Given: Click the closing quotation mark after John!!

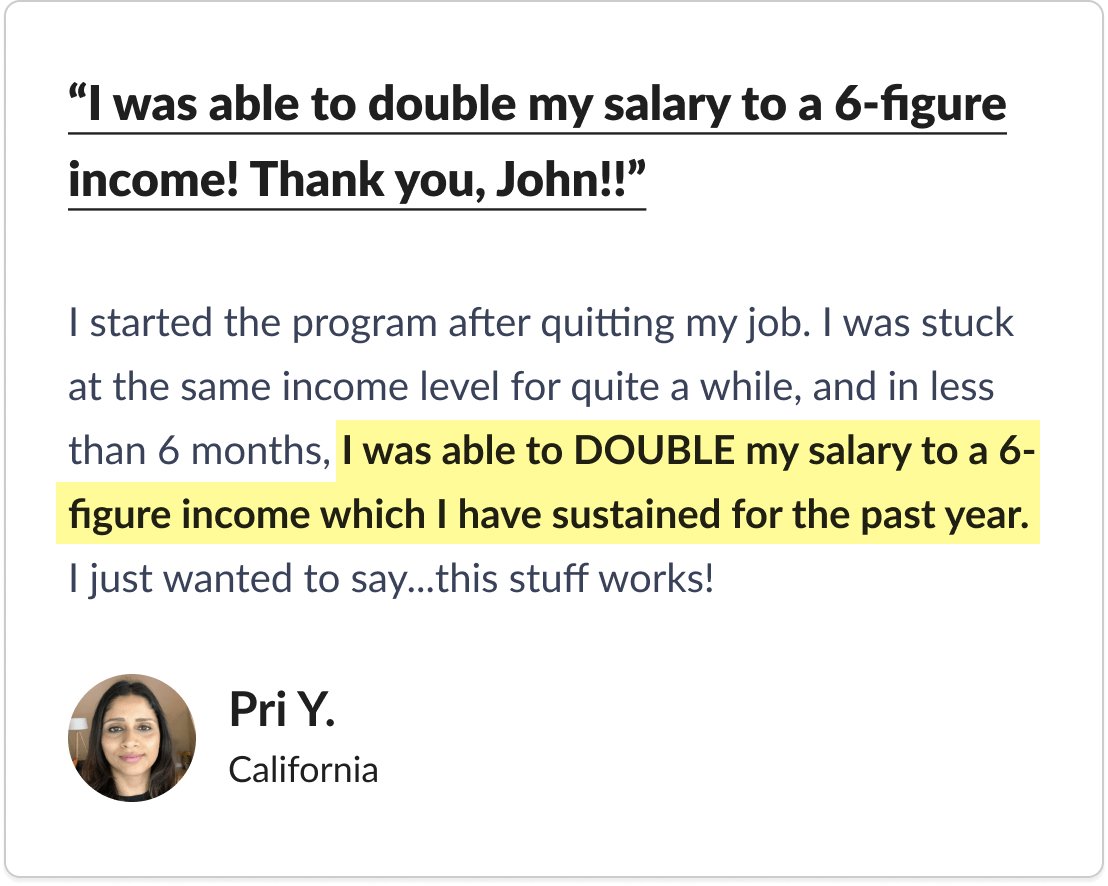Looking at the screenshot, I should coord(636,168).
